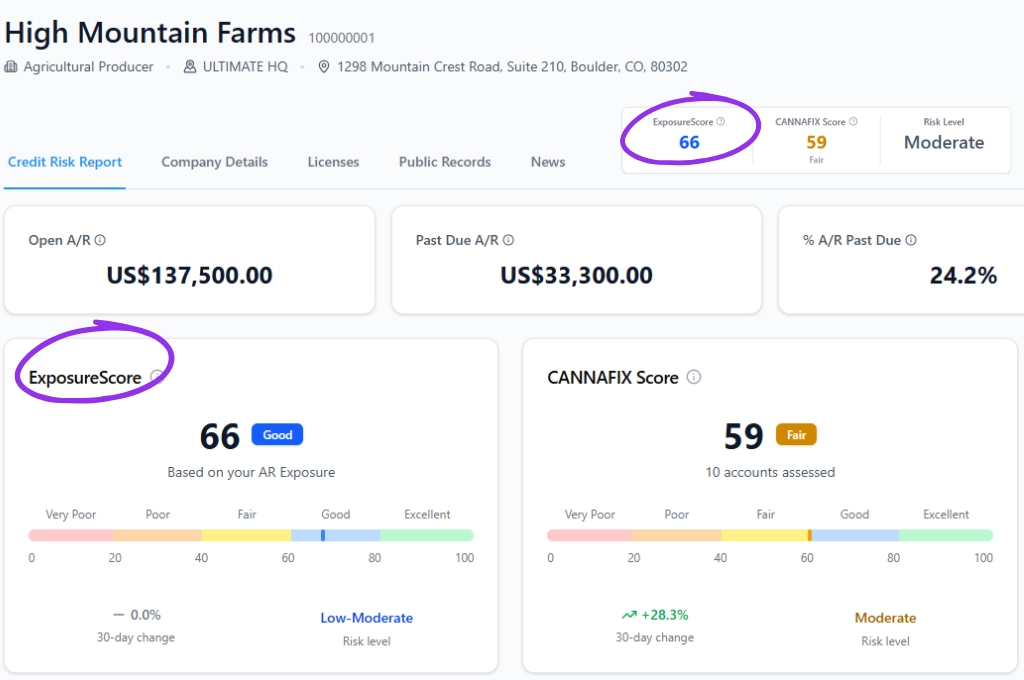
Task: Click the yellow Fair segment of ExposureScore bar
Action: 246,536
